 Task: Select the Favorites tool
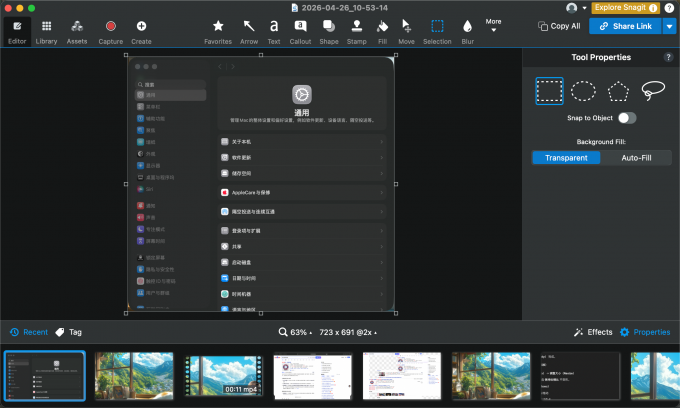tap(218, 32)
